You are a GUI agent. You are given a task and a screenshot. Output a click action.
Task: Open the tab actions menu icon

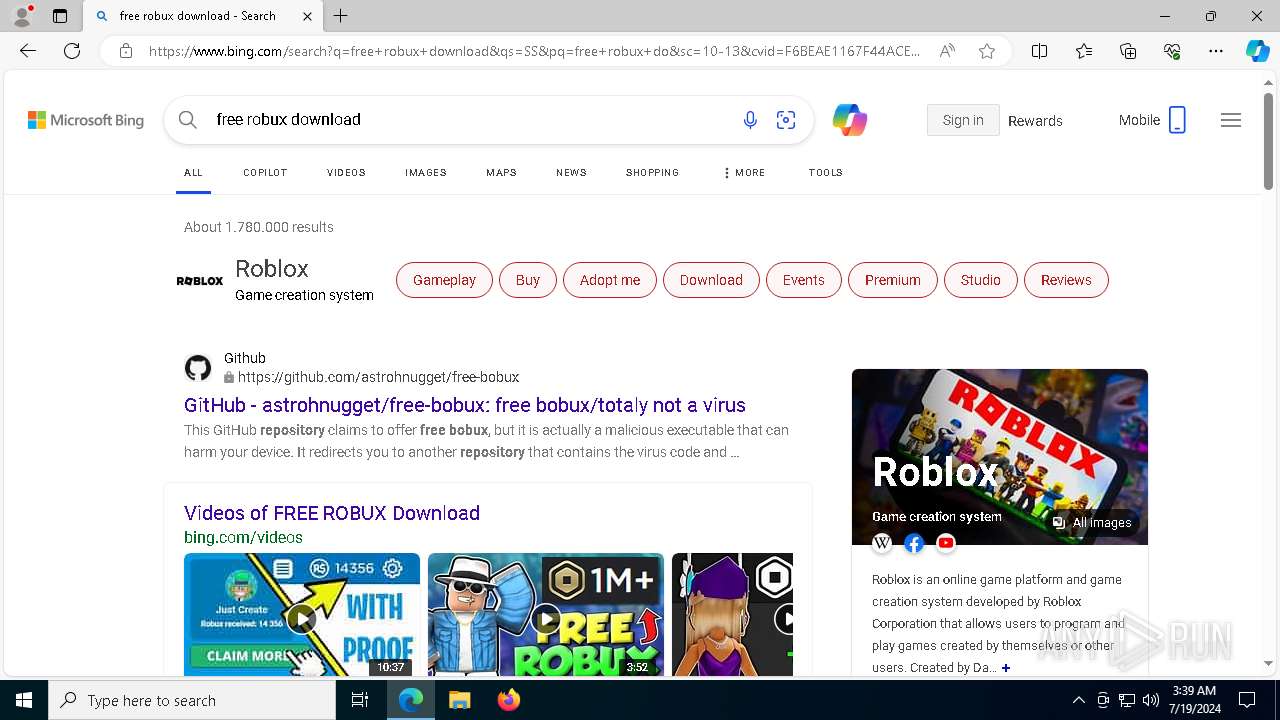coord(60,16)
